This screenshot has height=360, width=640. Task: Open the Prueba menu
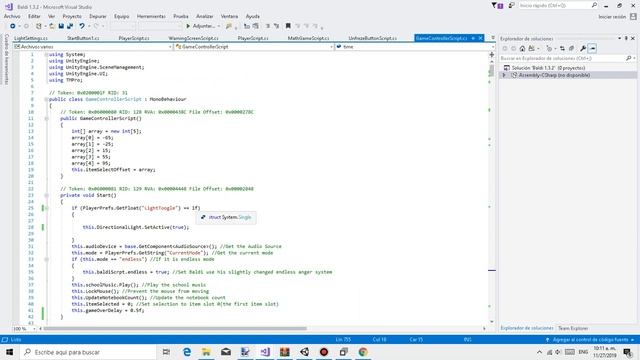(x=181, y=16)
